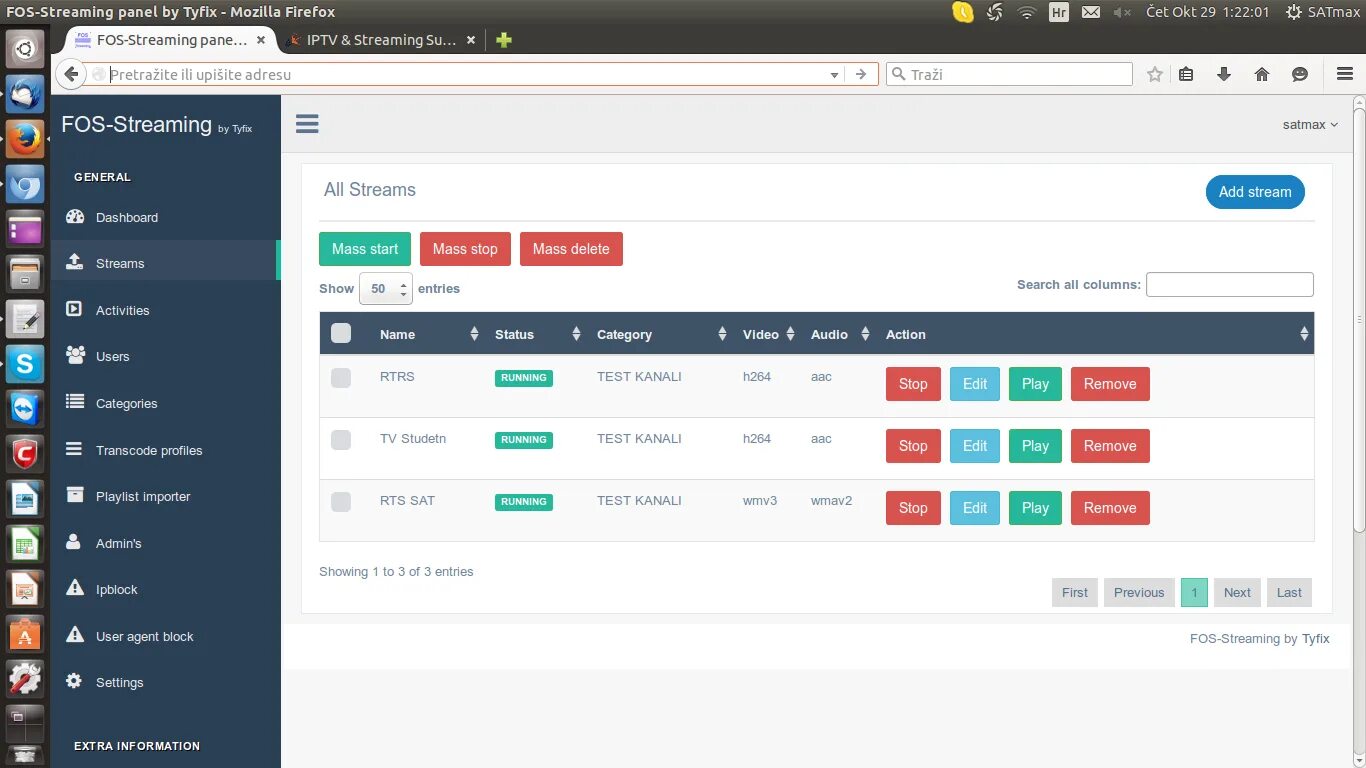1366x768 pixels.
Task: Open Firefox downloads arrow icon
Action: [x=1223, y=74]
